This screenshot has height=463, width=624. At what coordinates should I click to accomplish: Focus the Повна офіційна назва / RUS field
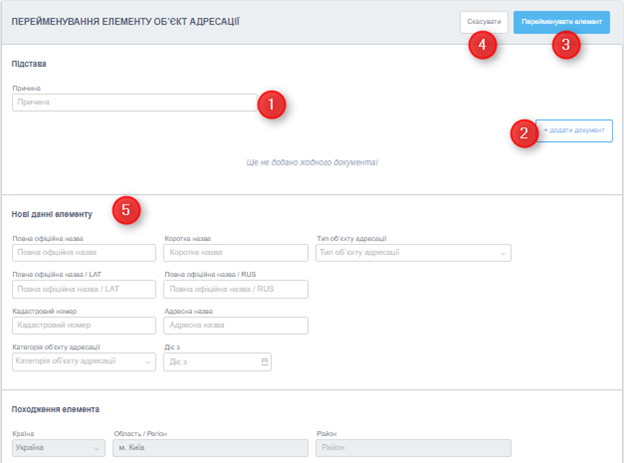[236, 289]
